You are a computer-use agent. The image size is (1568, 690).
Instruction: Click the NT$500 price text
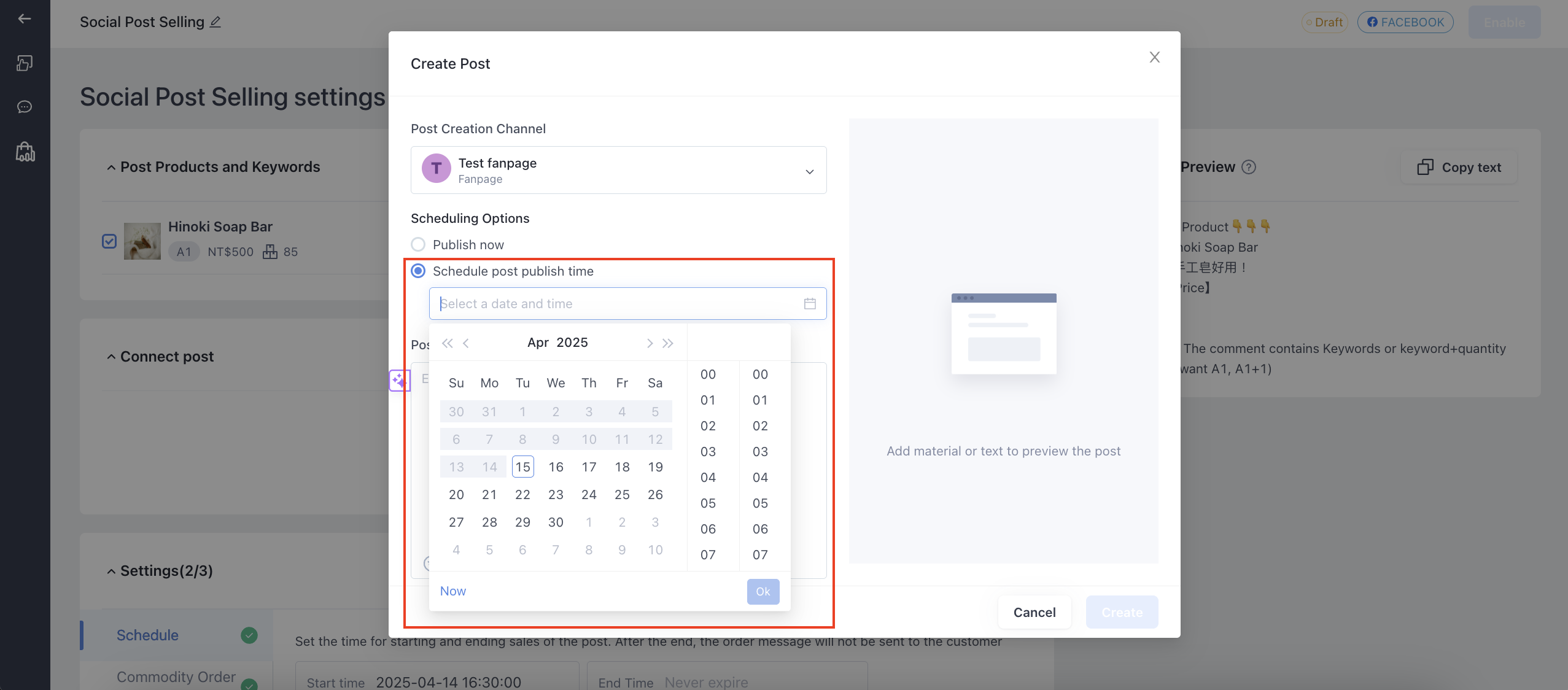pos(230,252)
